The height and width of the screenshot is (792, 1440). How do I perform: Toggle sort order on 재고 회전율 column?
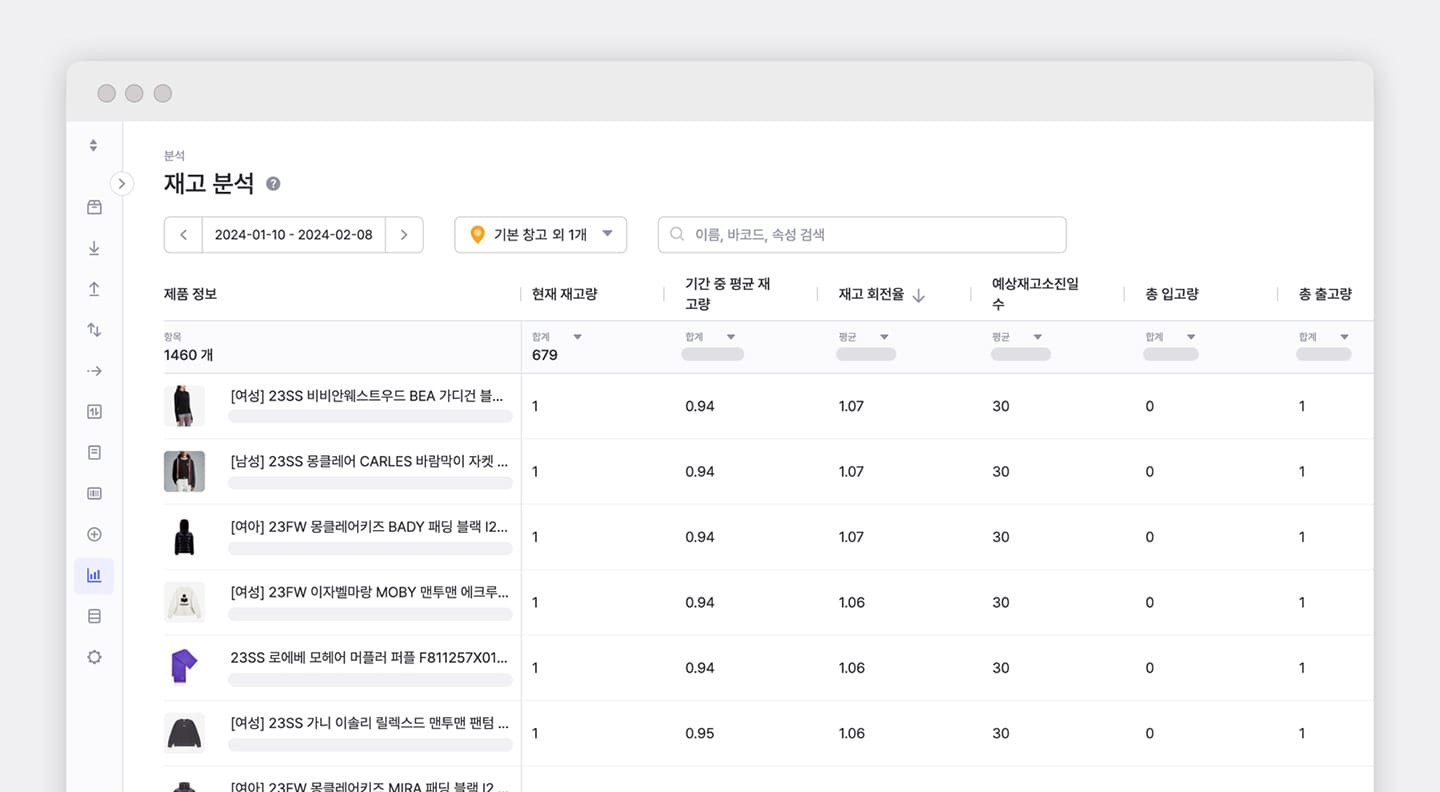click(x=918, y=294)
